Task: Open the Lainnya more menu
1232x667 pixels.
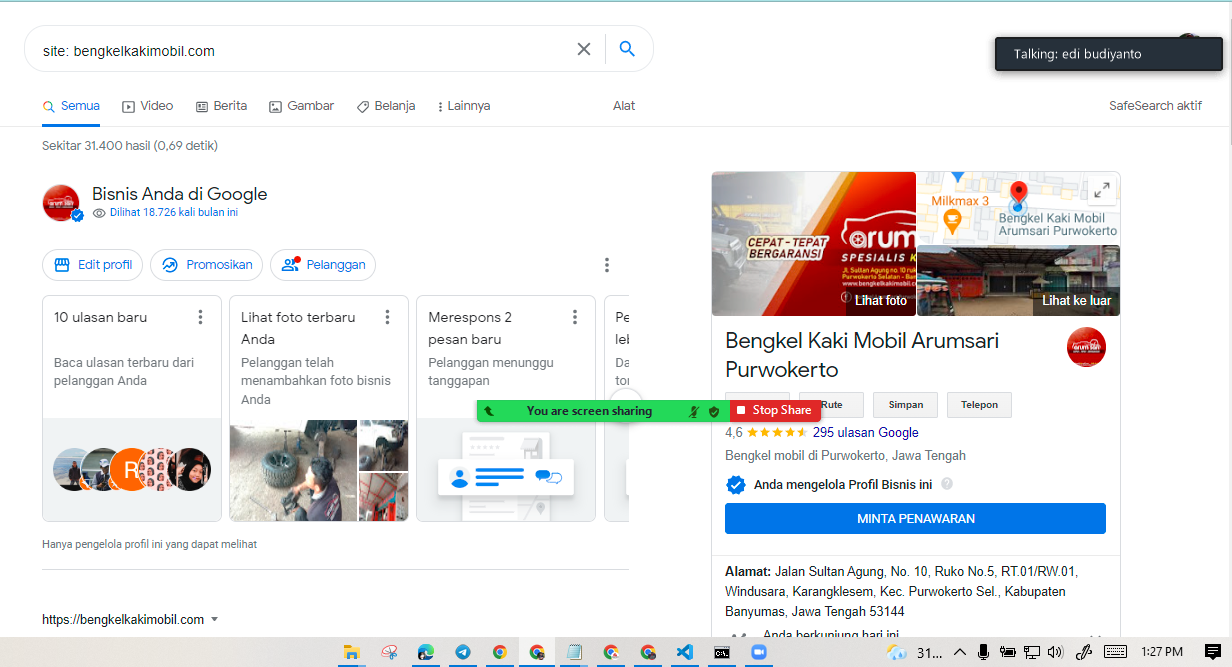Action: (463, 106)
